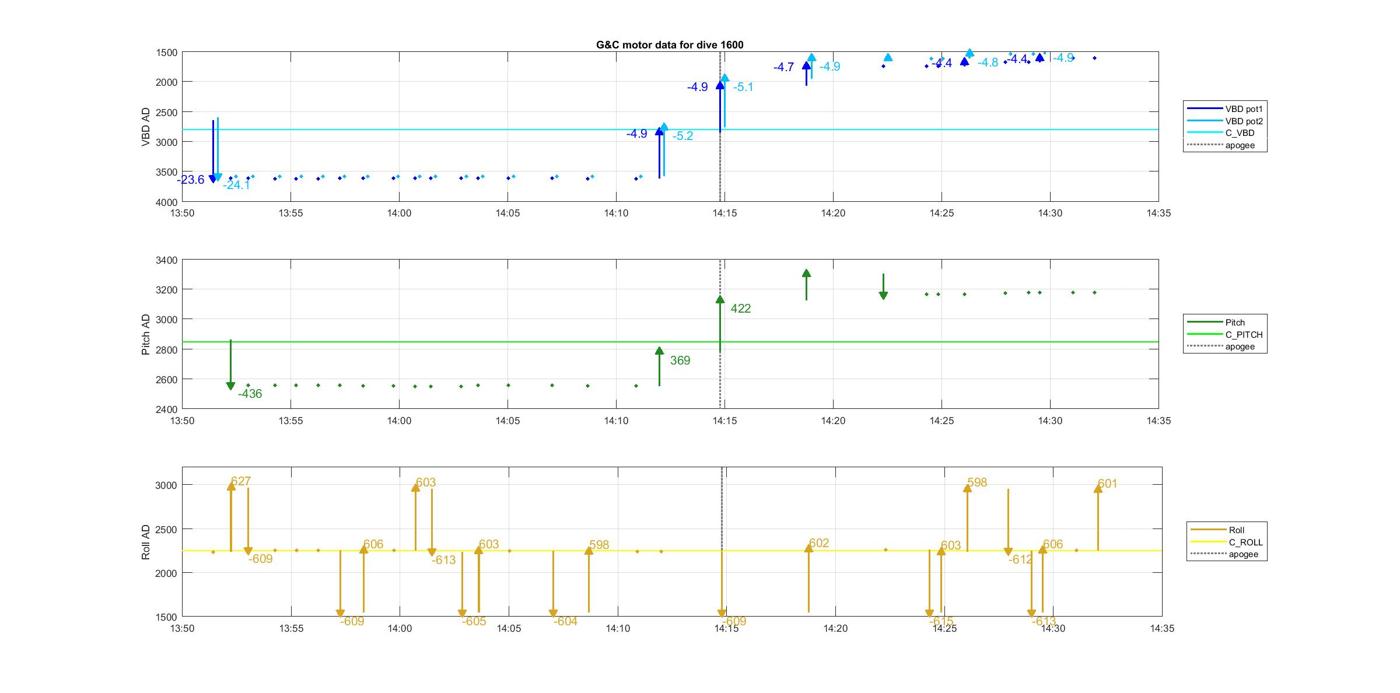Click the "369" label in the Pitch plot
The height and width of the screenshot is (693, 1400).
coord(680,361)
